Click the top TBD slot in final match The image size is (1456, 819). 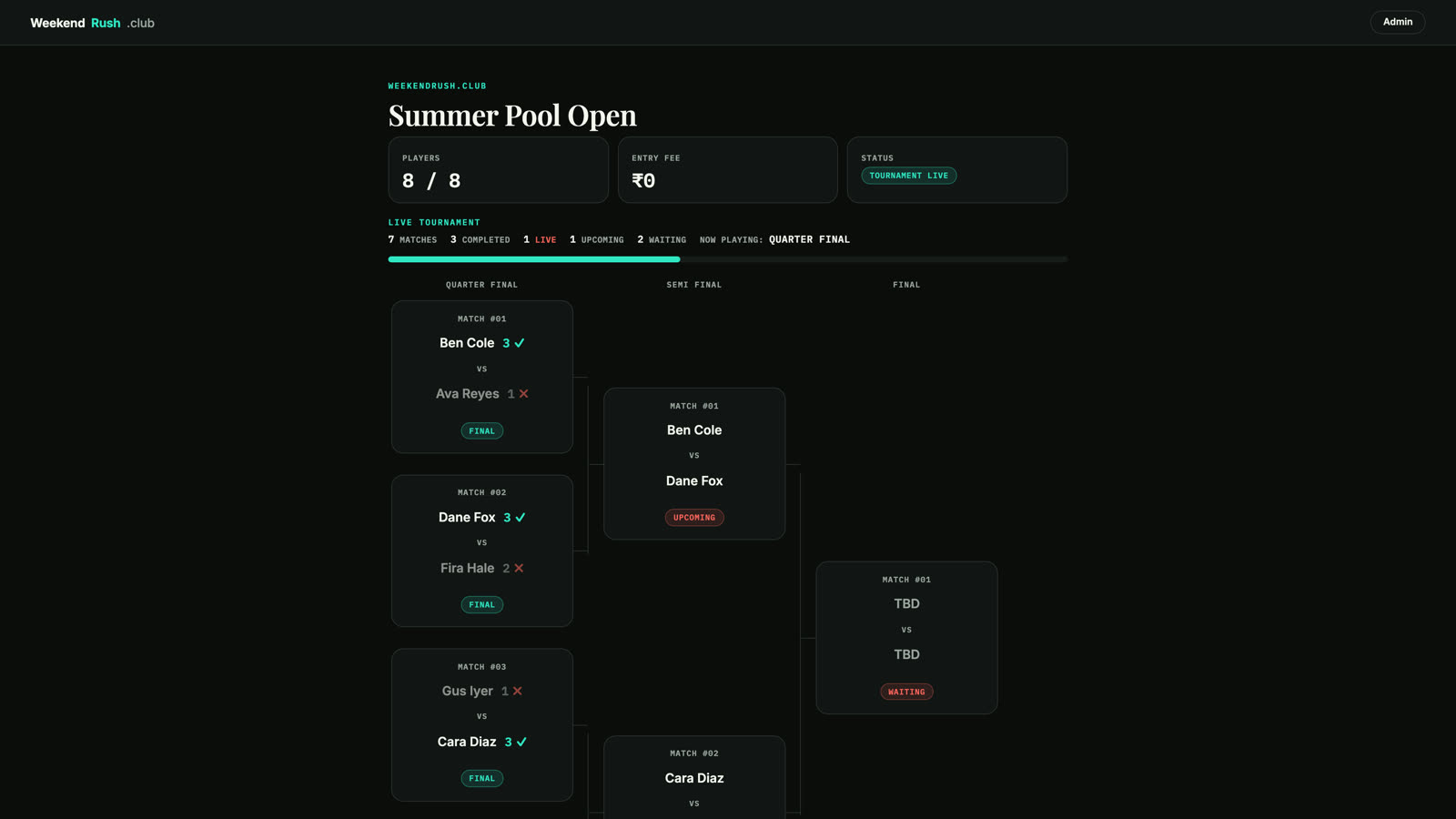(x=906, y=603)
